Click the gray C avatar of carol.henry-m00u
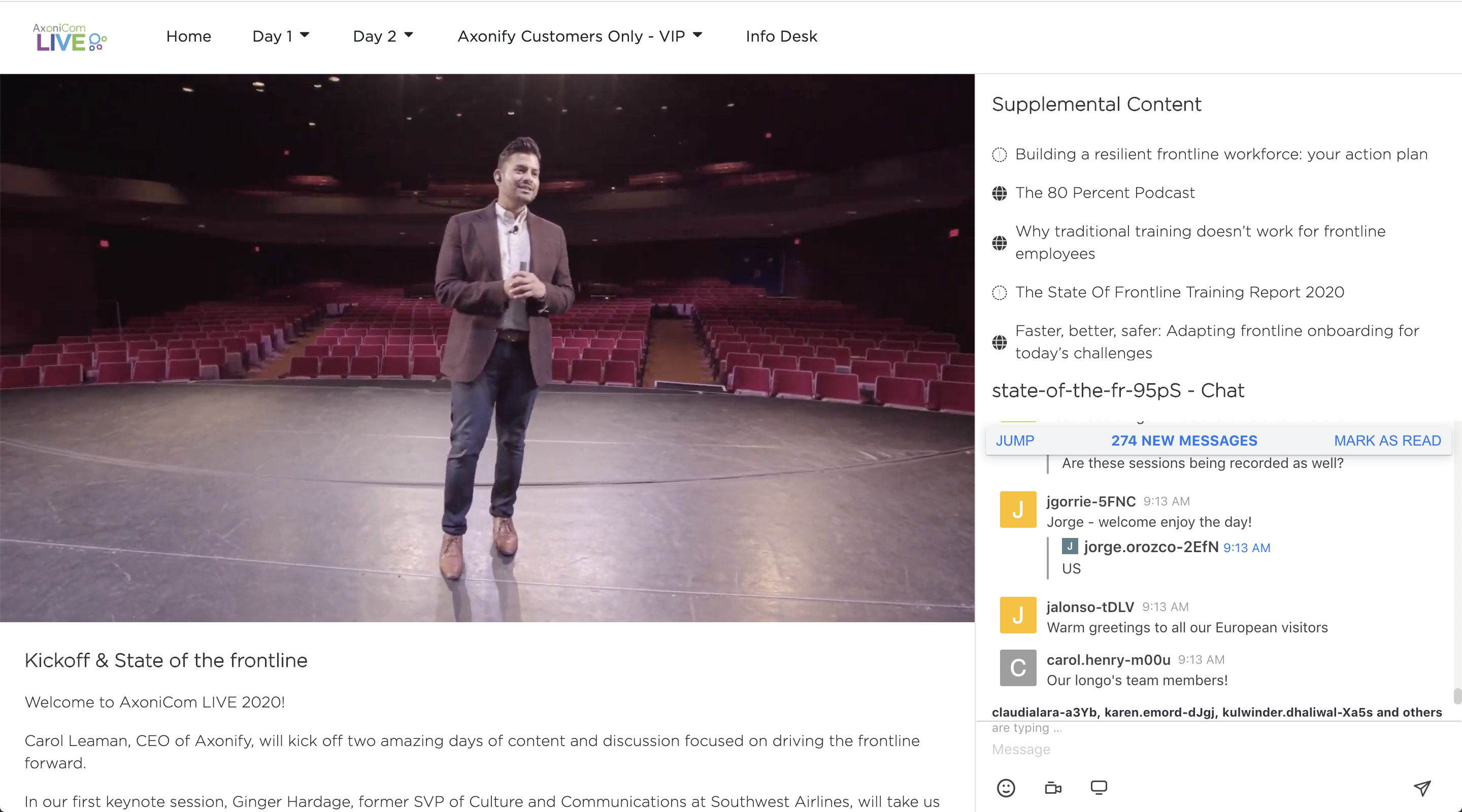 click(1018, 668)
